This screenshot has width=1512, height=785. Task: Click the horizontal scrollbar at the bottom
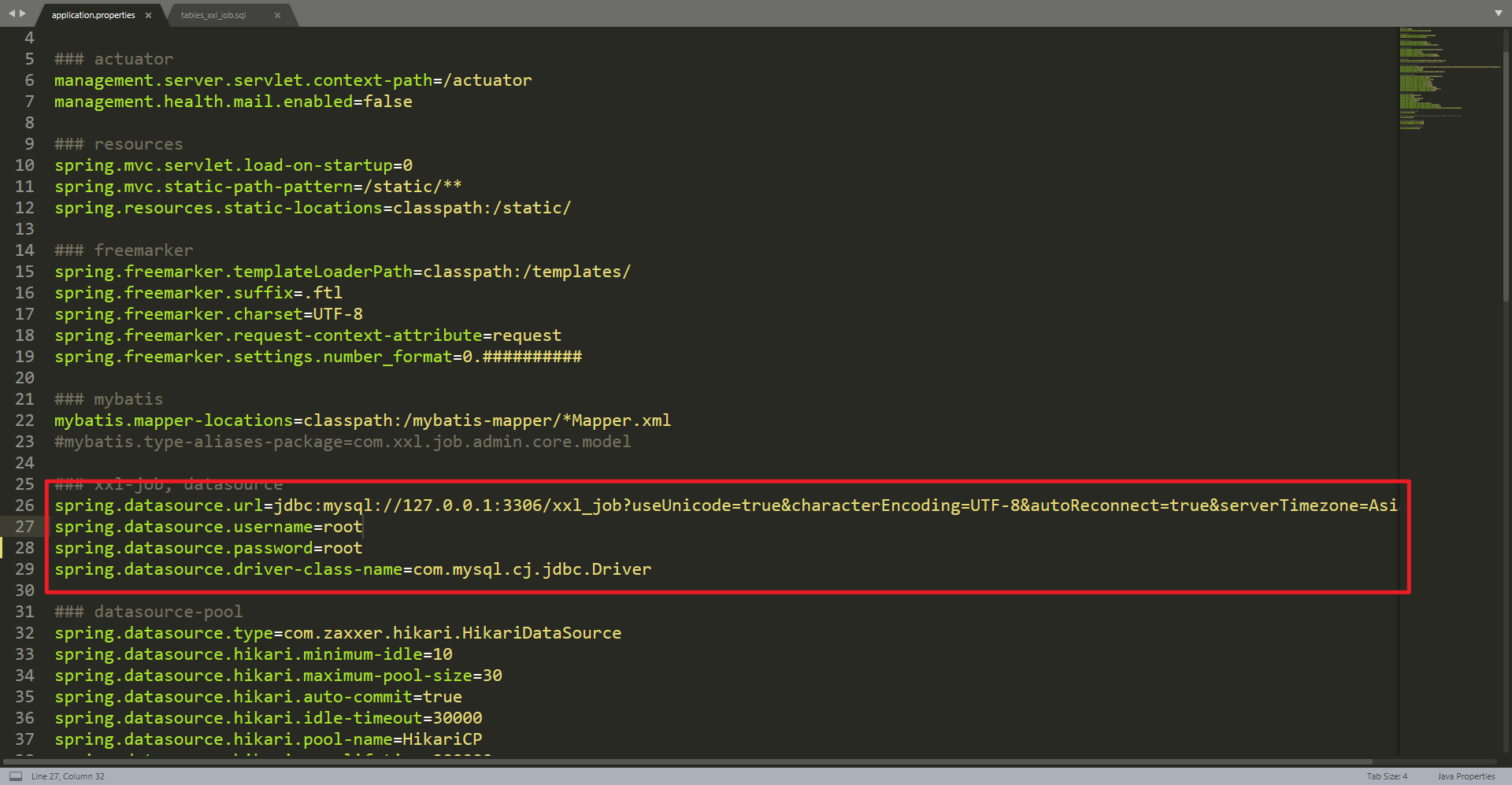click(687, 762)
